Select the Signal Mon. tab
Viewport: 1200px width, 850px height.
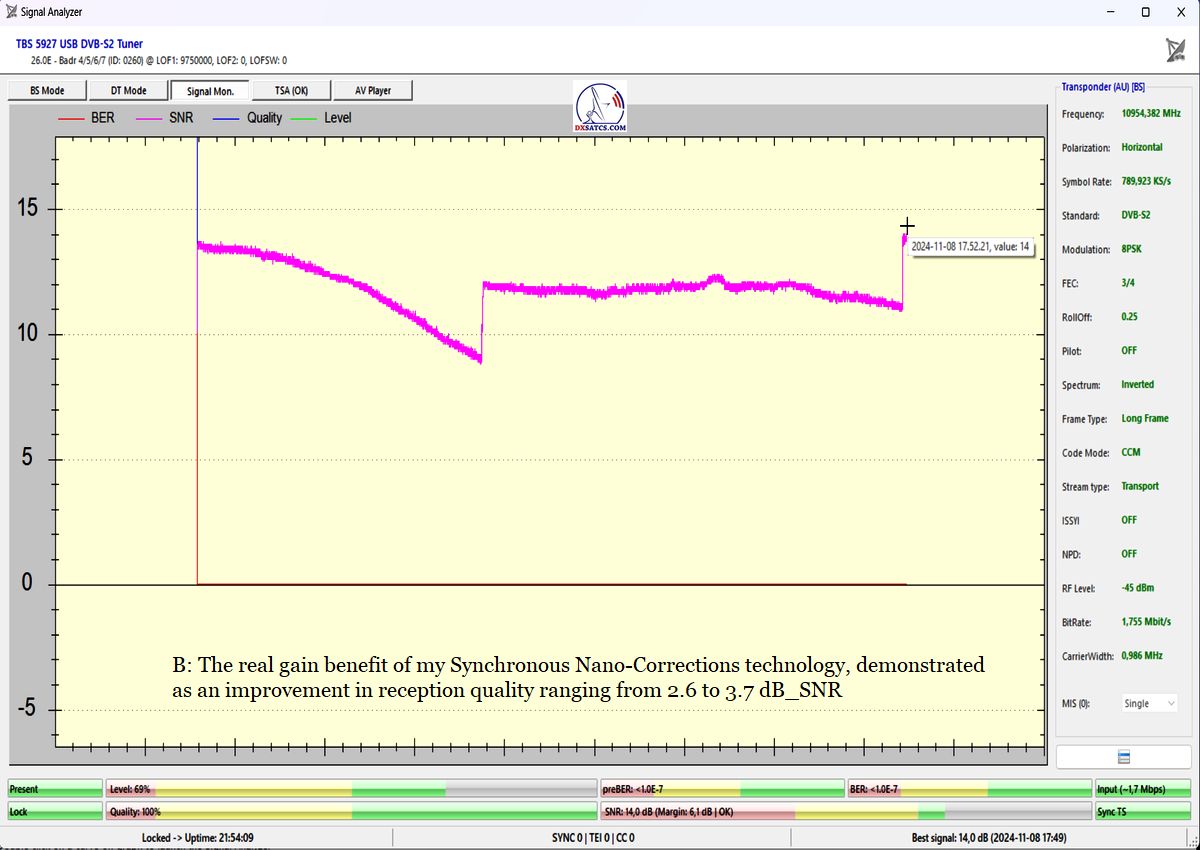point(210,91)
